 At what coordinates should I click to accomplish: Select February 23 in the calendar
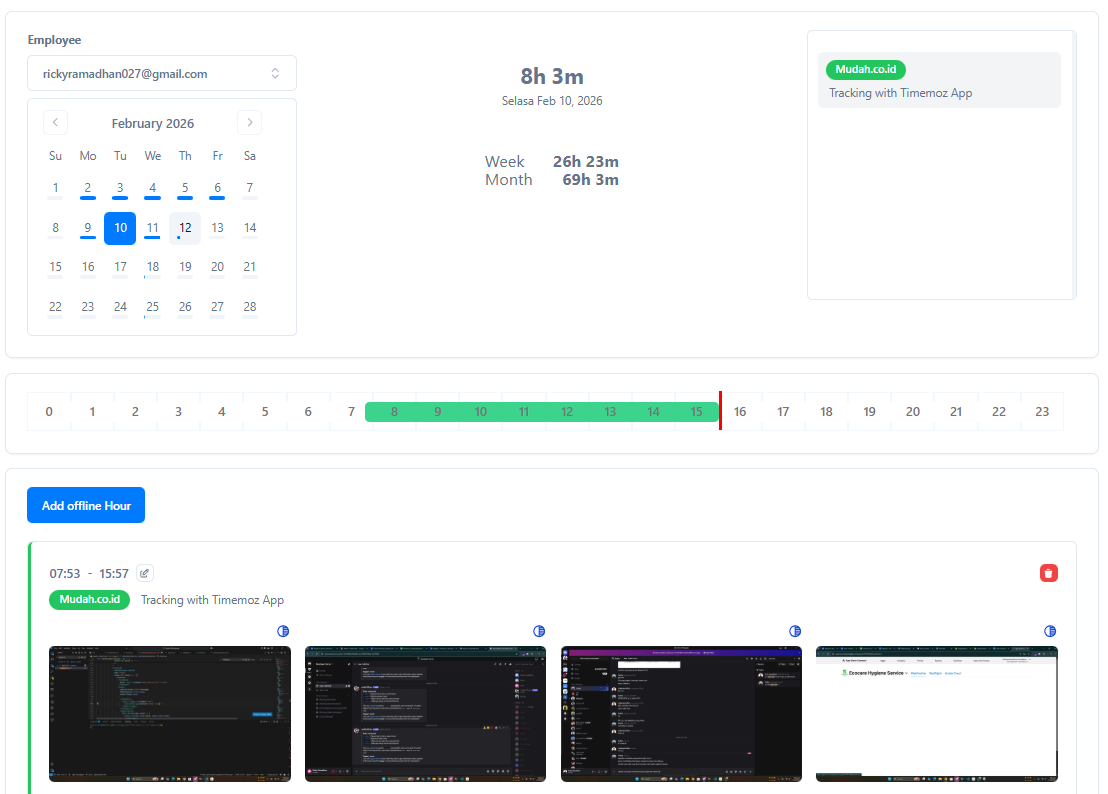tap(88, 307)
